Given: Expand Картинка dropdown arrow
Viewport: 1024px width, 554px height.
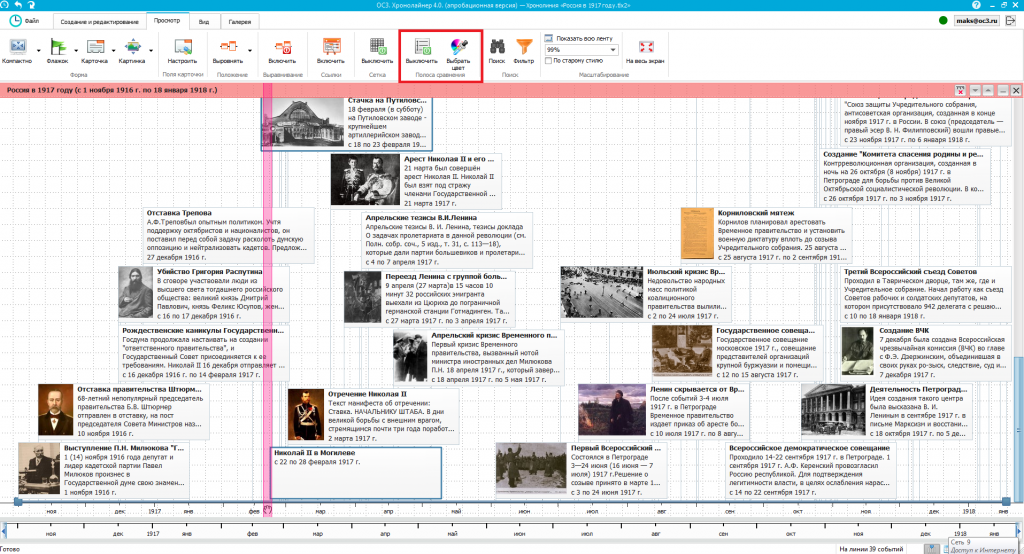Looking at the screenshot, I should point(151,50).
